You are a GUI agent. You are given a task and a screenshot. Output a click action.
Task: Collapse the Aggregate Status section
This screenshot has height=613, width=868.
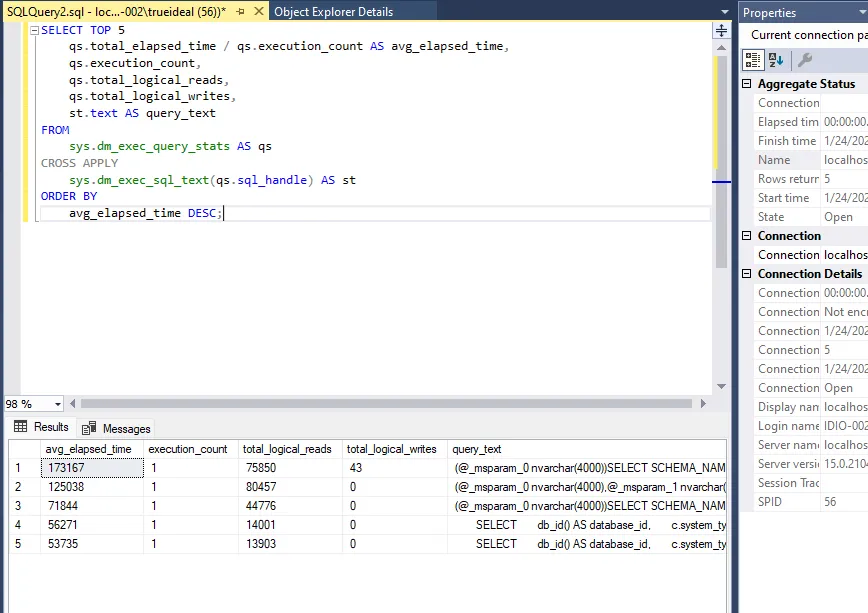(747, 84)
